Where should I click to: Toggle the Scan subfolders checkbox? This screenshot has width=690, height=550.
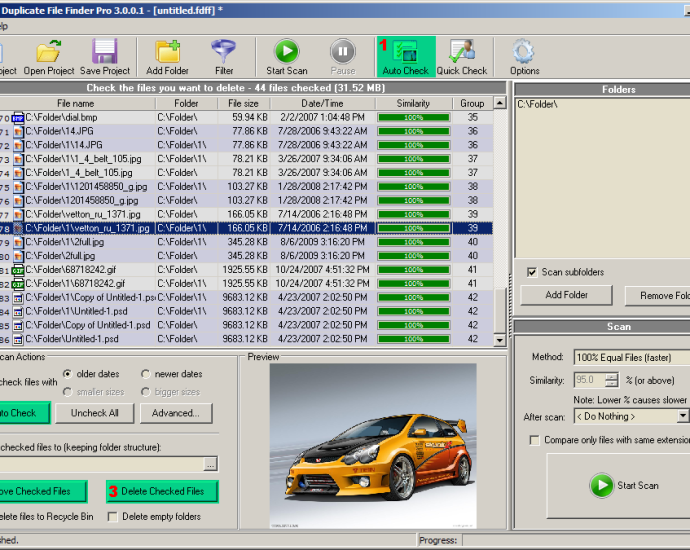pyautogui.click(x=532, y=272)
